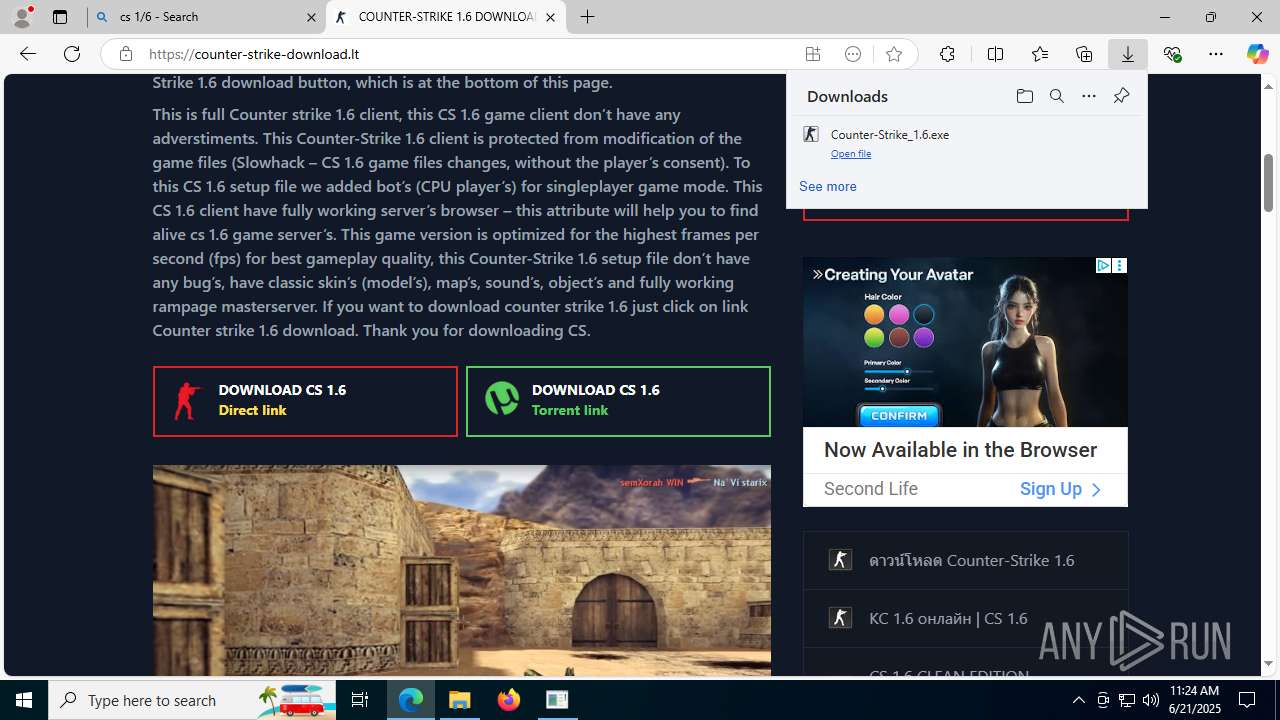Add page to favorites star icon
This screenshot has width=1280, height=720.
[x=894, y=54]
